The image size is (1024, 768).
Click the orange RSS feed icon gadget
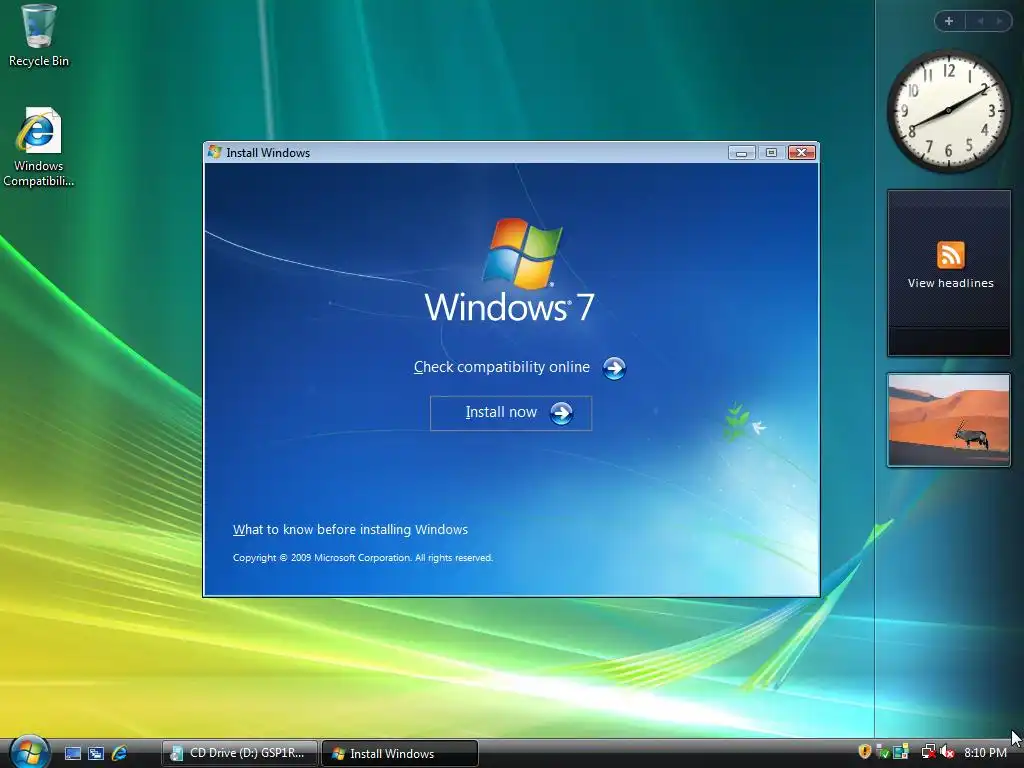[x=950, y=255]
